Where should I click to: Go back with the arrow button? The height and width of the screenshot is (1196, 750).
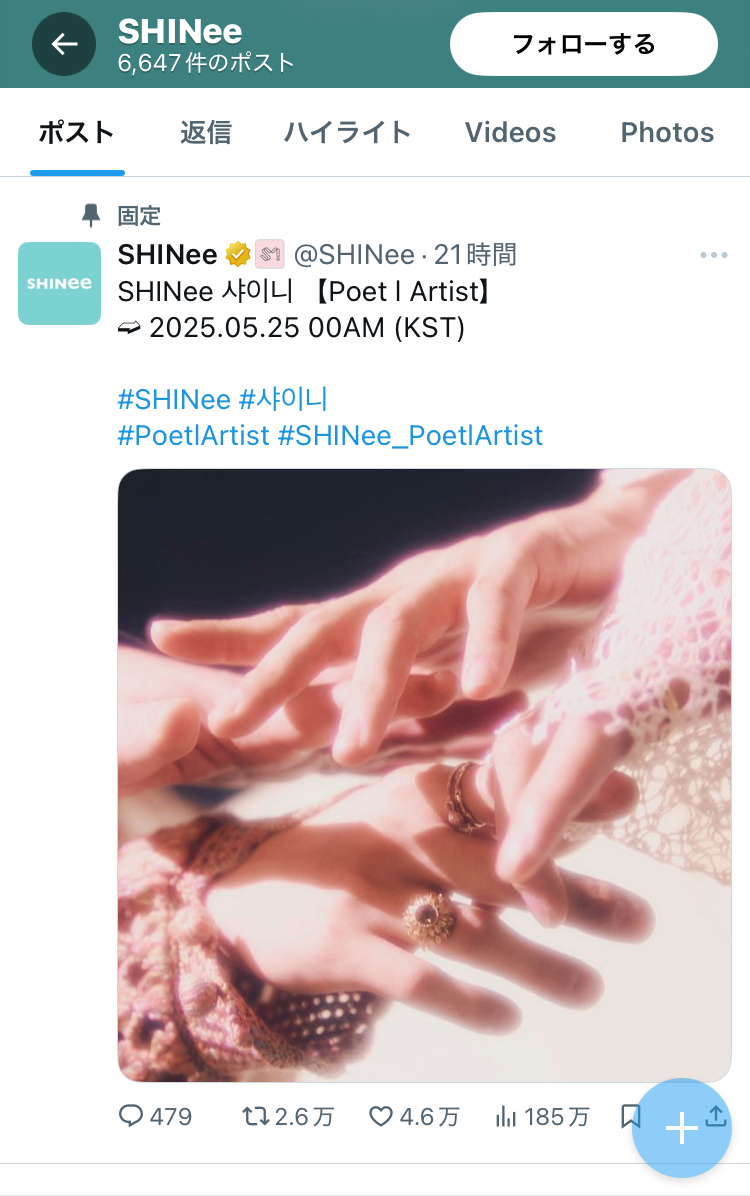[x=64, y=44]
